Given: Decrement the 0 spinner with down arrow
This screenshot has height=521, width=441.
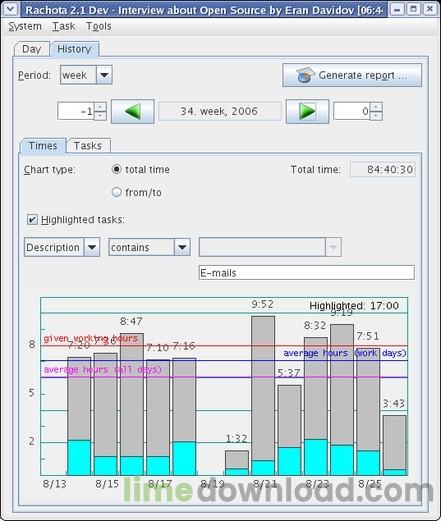Looking at the screenshot, I should tap(376, 116).
